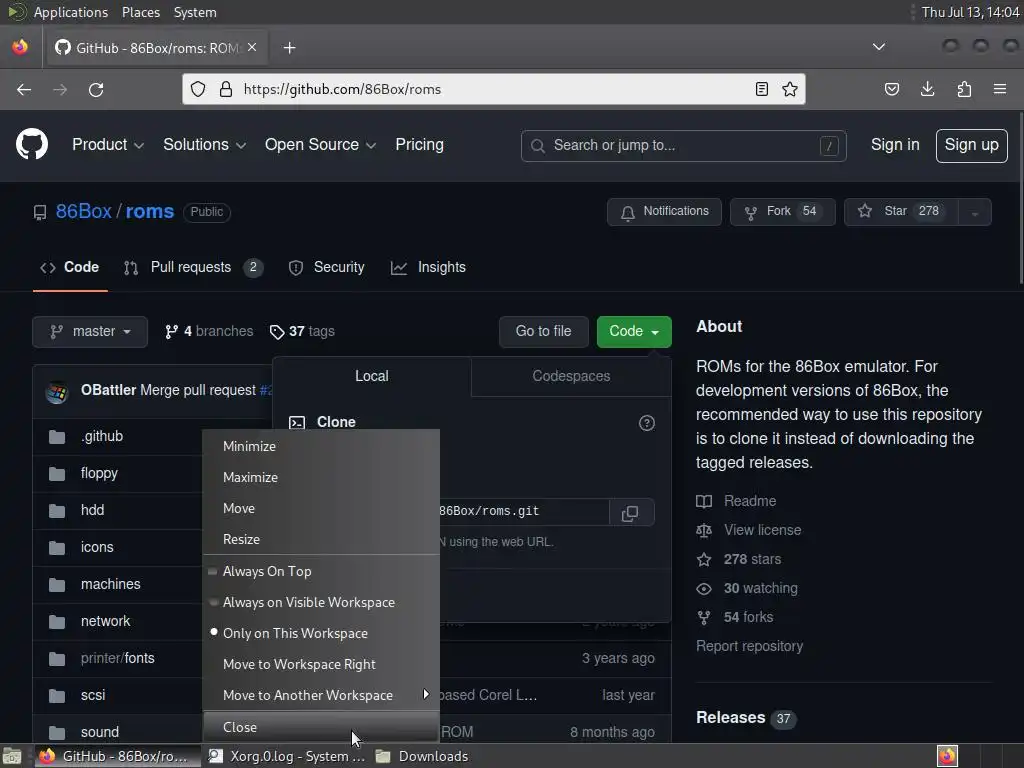
Task: Click the Firefox icon in system tray
Action: tap(948, 756)
